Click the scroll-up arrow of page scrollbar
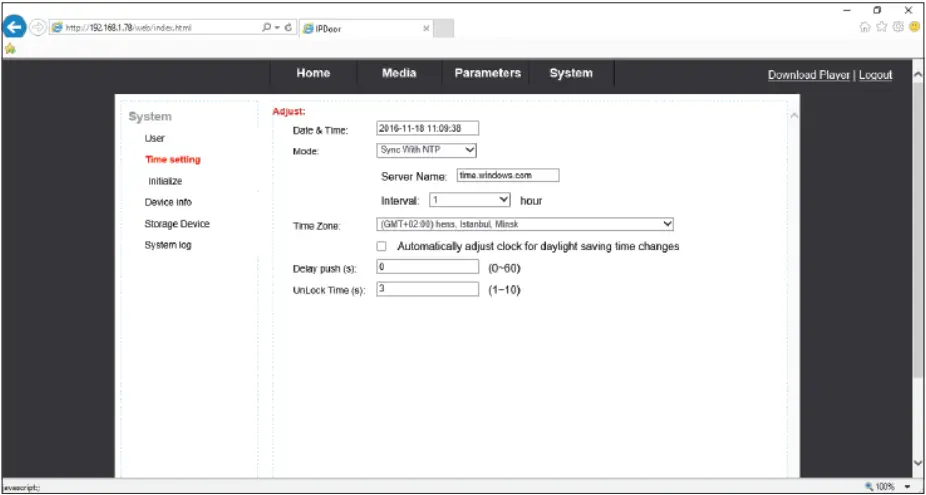The image size is (926, 495). pyautogui.click(x=917, y=75)
